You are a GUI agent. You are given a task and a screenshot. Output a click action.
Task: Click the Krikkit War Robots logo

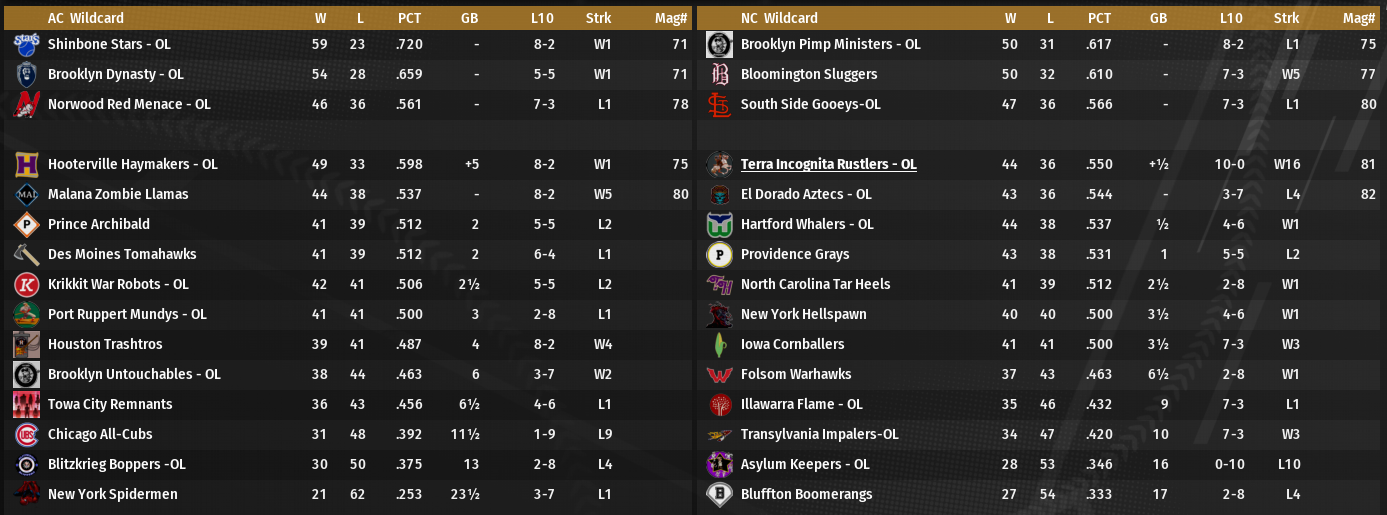pyautogui.click(x=26, y=284)
